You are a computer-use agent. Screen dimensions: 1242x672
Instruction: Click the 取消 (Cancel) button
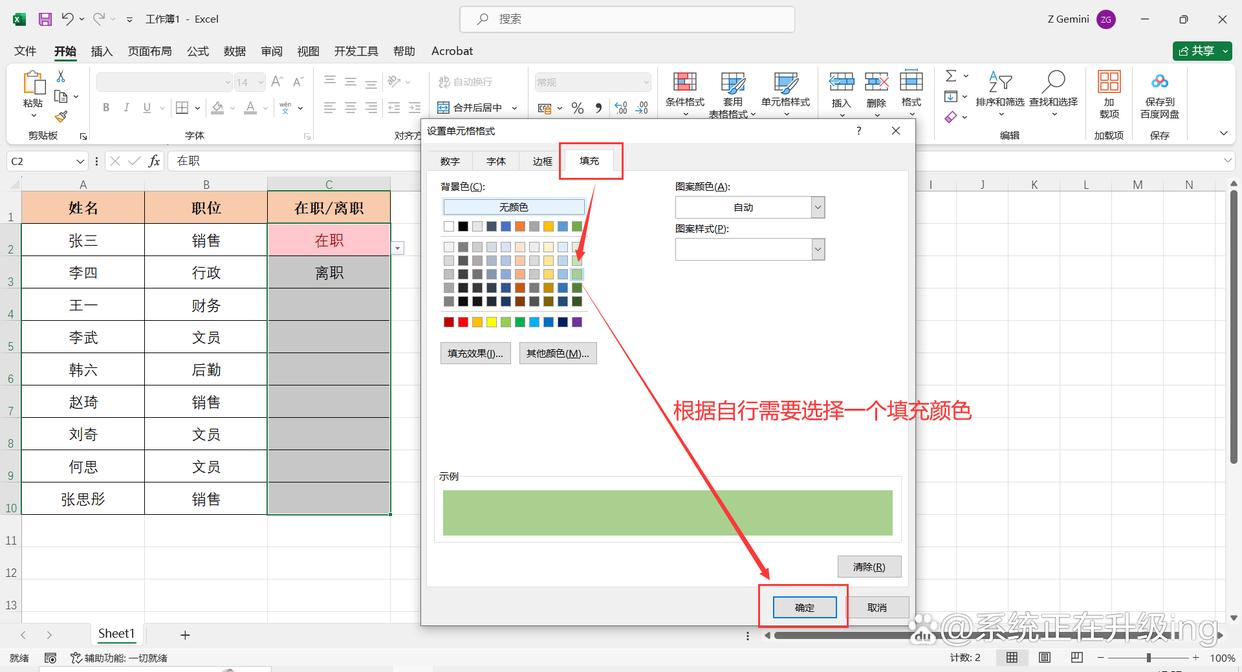coord(877,607)
